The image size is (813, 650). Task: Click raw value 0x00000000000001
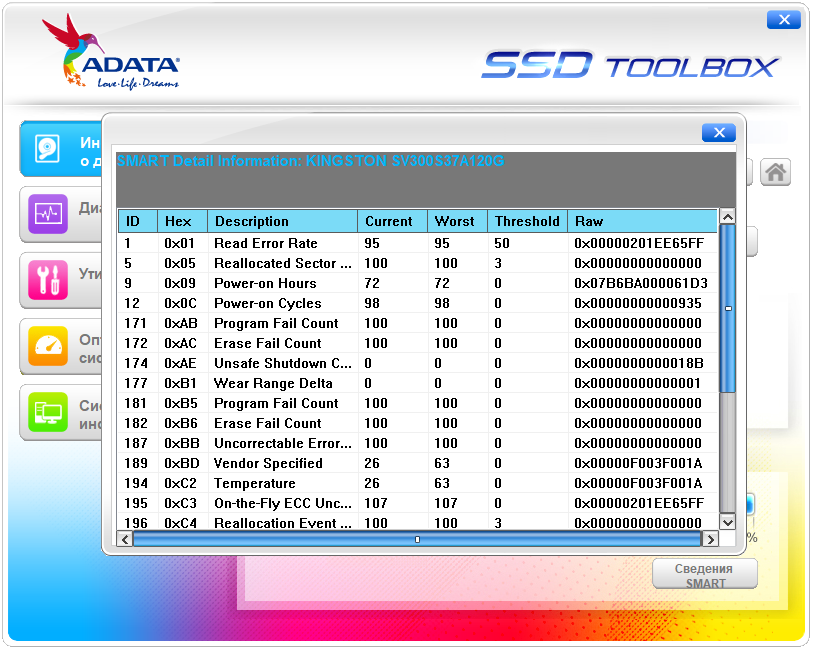click(x=638, y=384)
